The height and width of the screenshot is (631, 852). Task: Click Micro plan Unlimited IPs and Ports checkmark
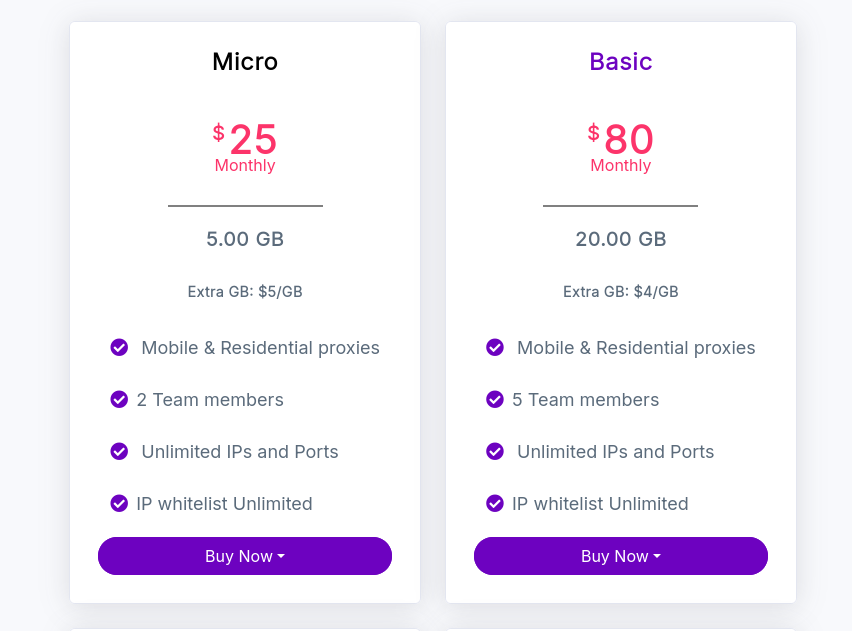(x=119, y=451)
